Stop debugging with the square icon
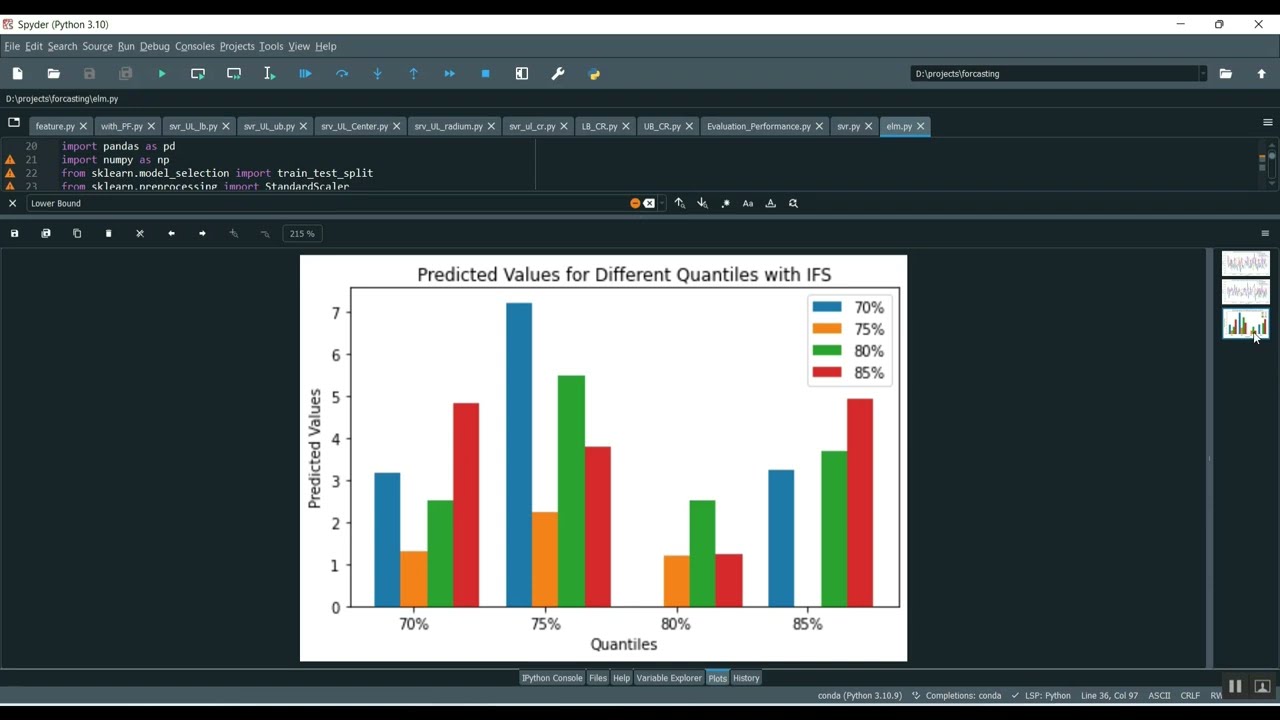 [x=486, y=74]
